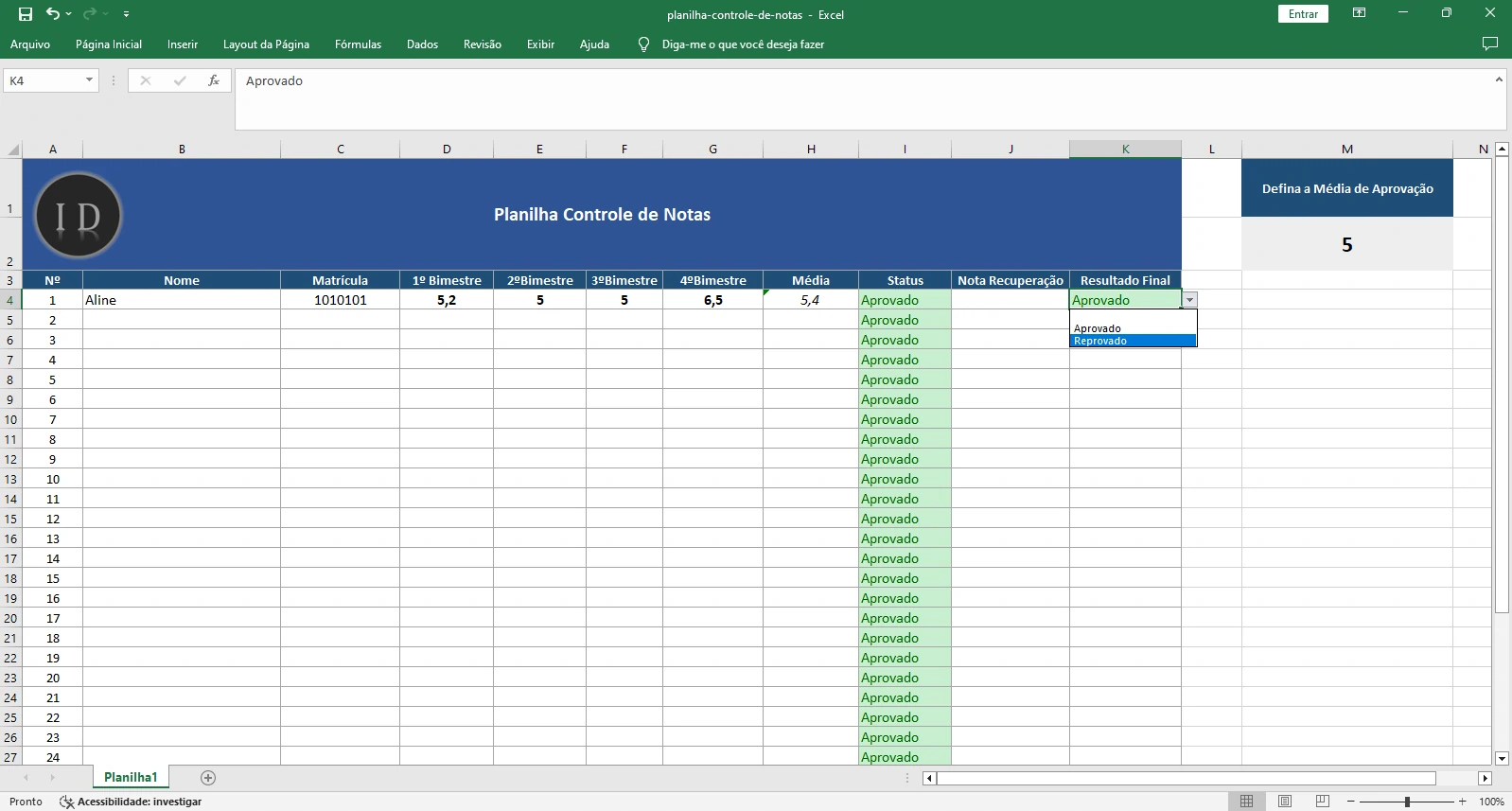Click the Insert Function fx icon

click(x=214, y=80)
